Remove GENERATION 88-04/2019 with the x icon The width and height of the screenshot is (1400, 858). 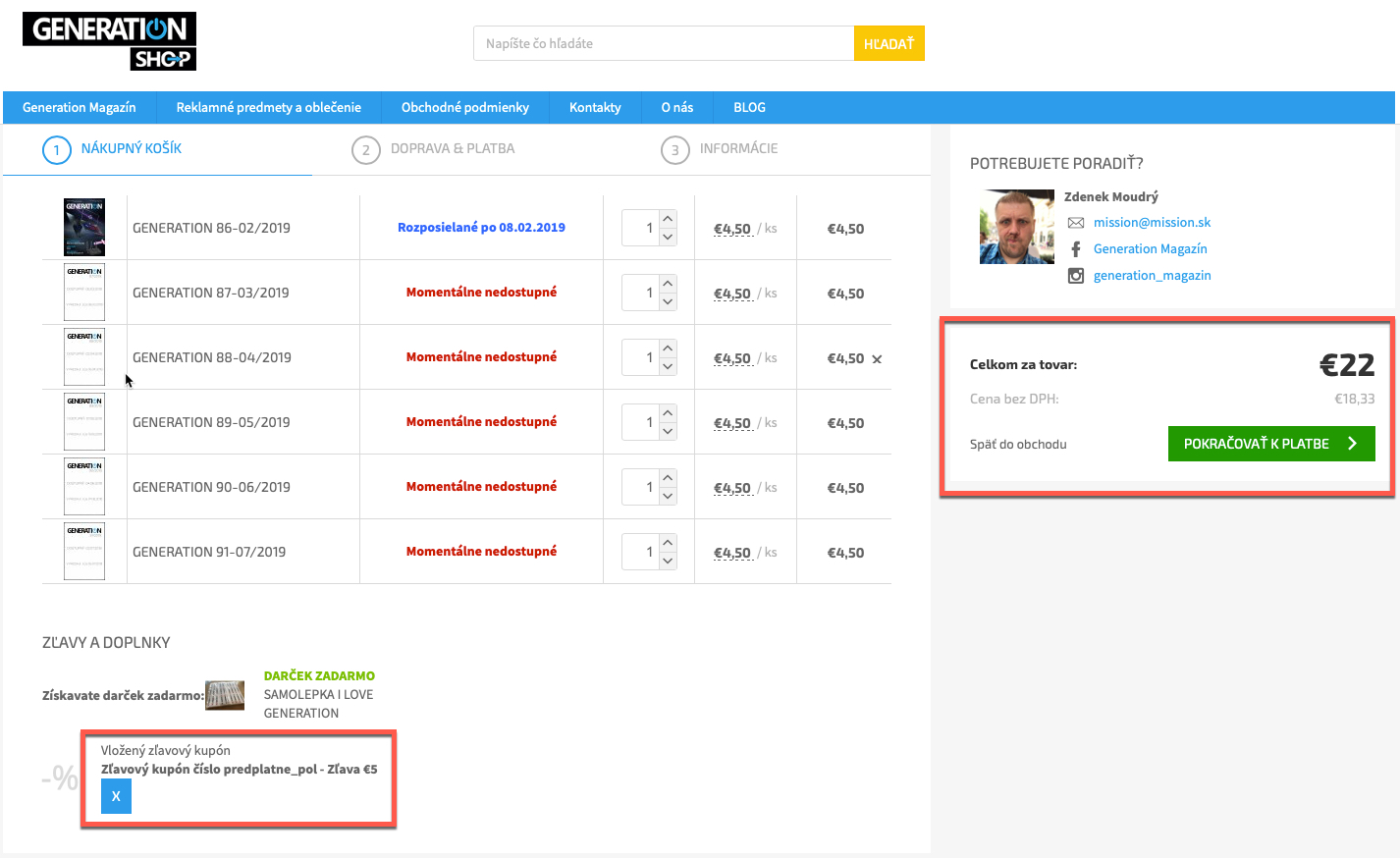point(877,359)
